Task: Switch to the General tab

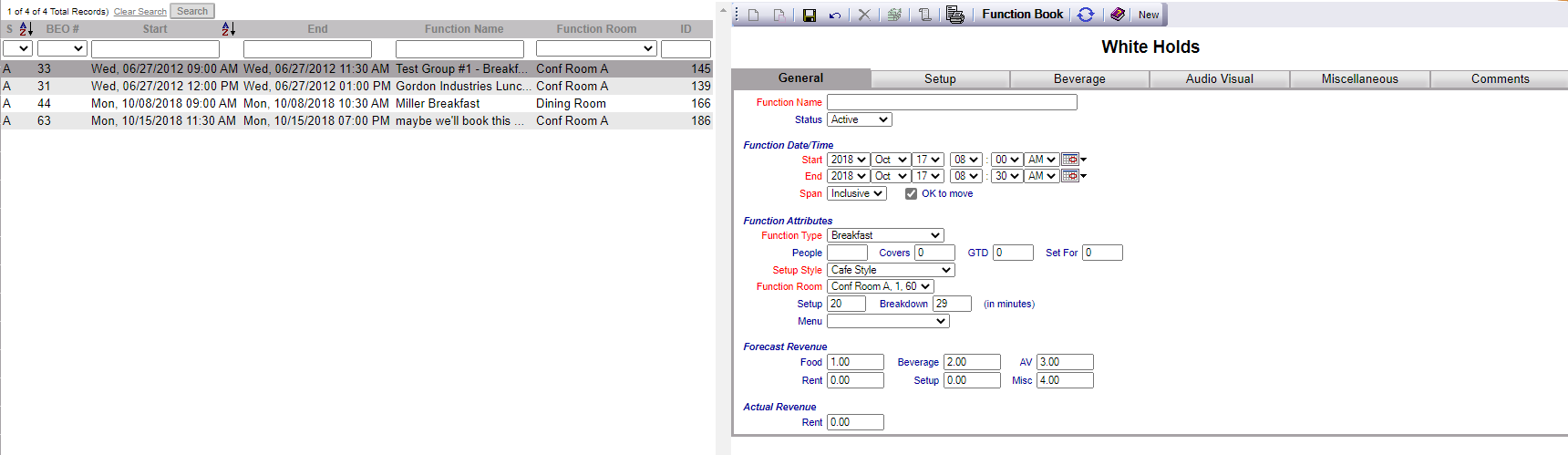Action: click(800, 78)
